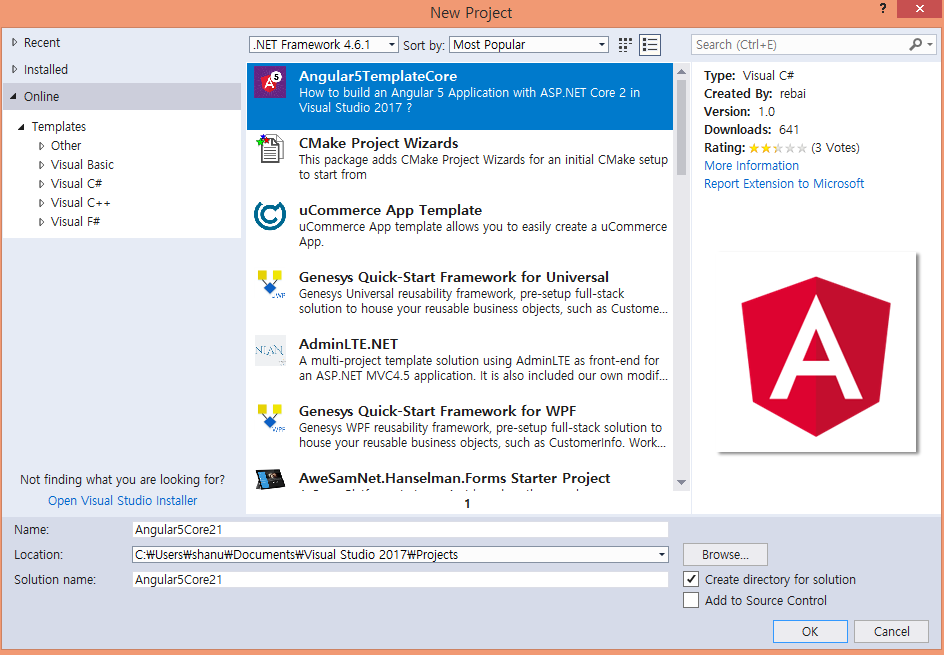Open the search options dropdown arrow
944x655 pixels.
(x=930, y=44)
